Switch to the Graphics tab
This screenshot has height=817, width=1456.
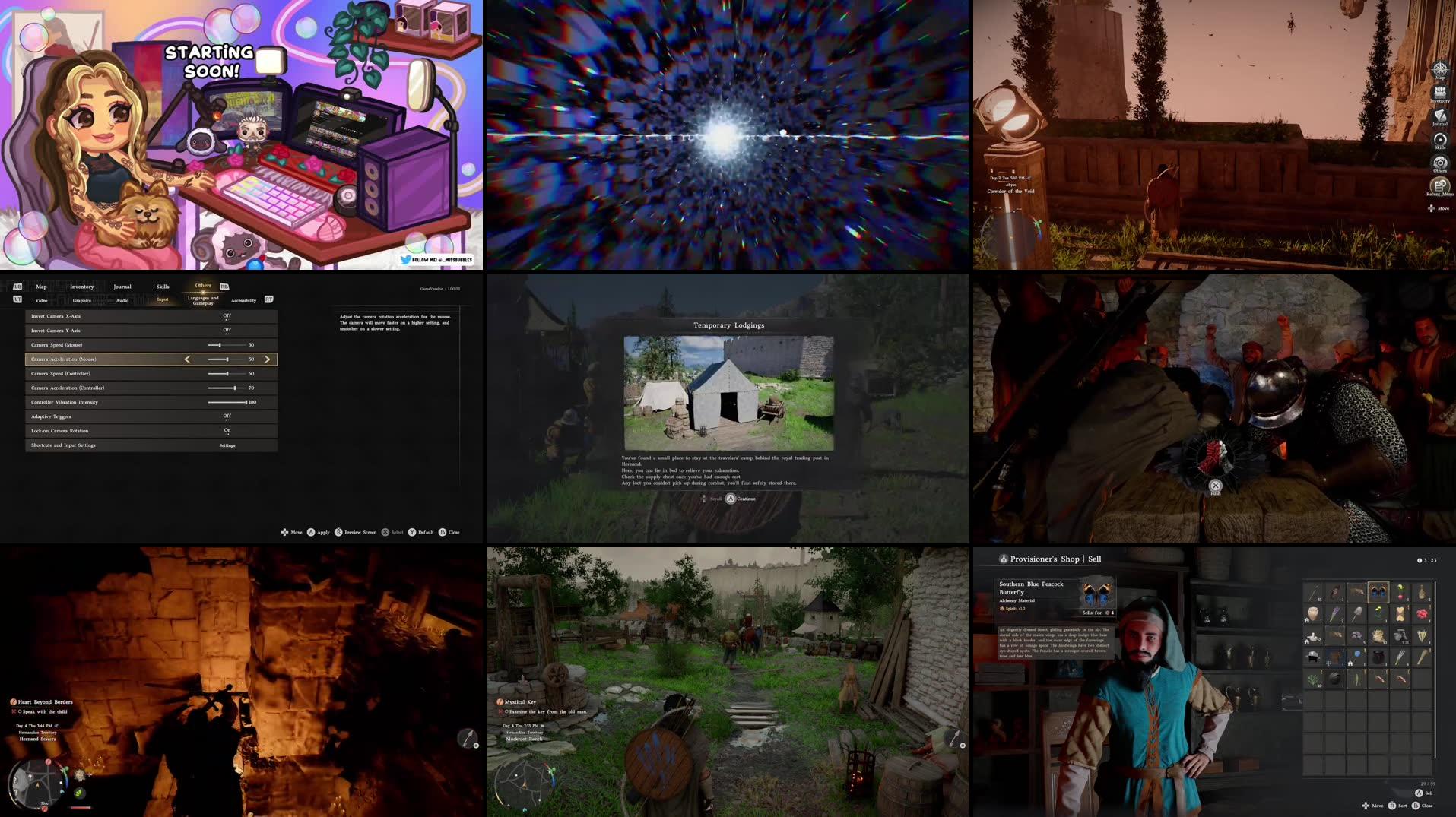point(81,300)
